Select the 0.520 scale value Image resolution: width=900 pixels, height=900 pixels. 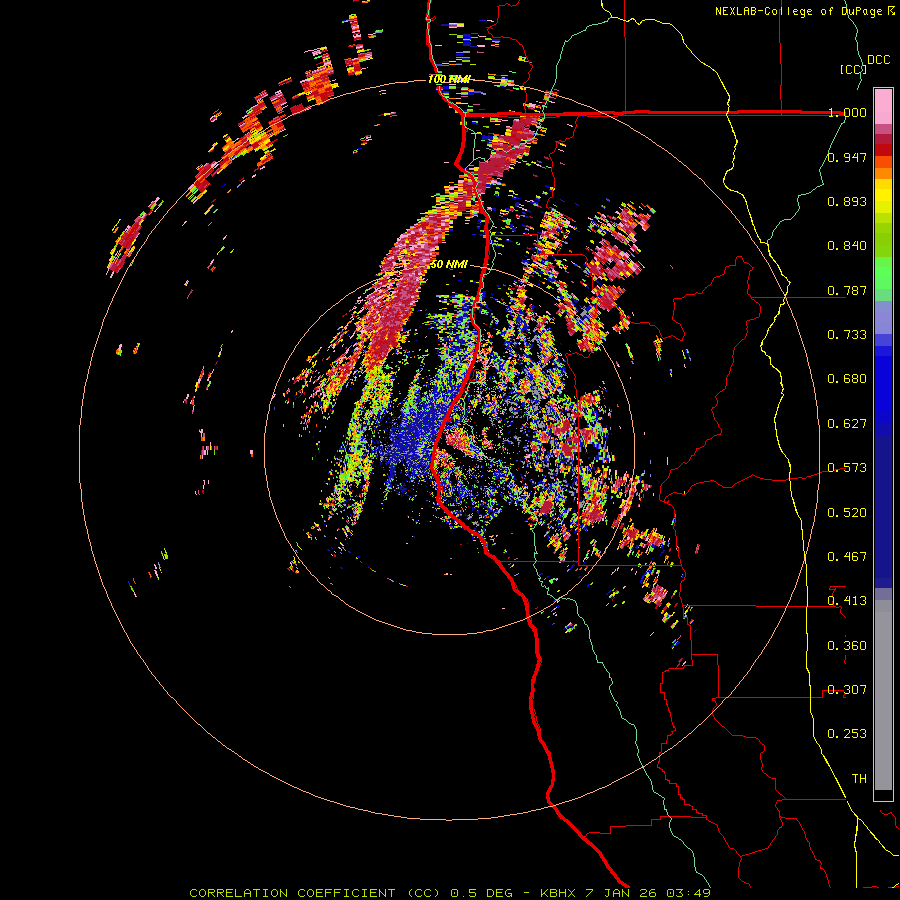coord(847,513)
